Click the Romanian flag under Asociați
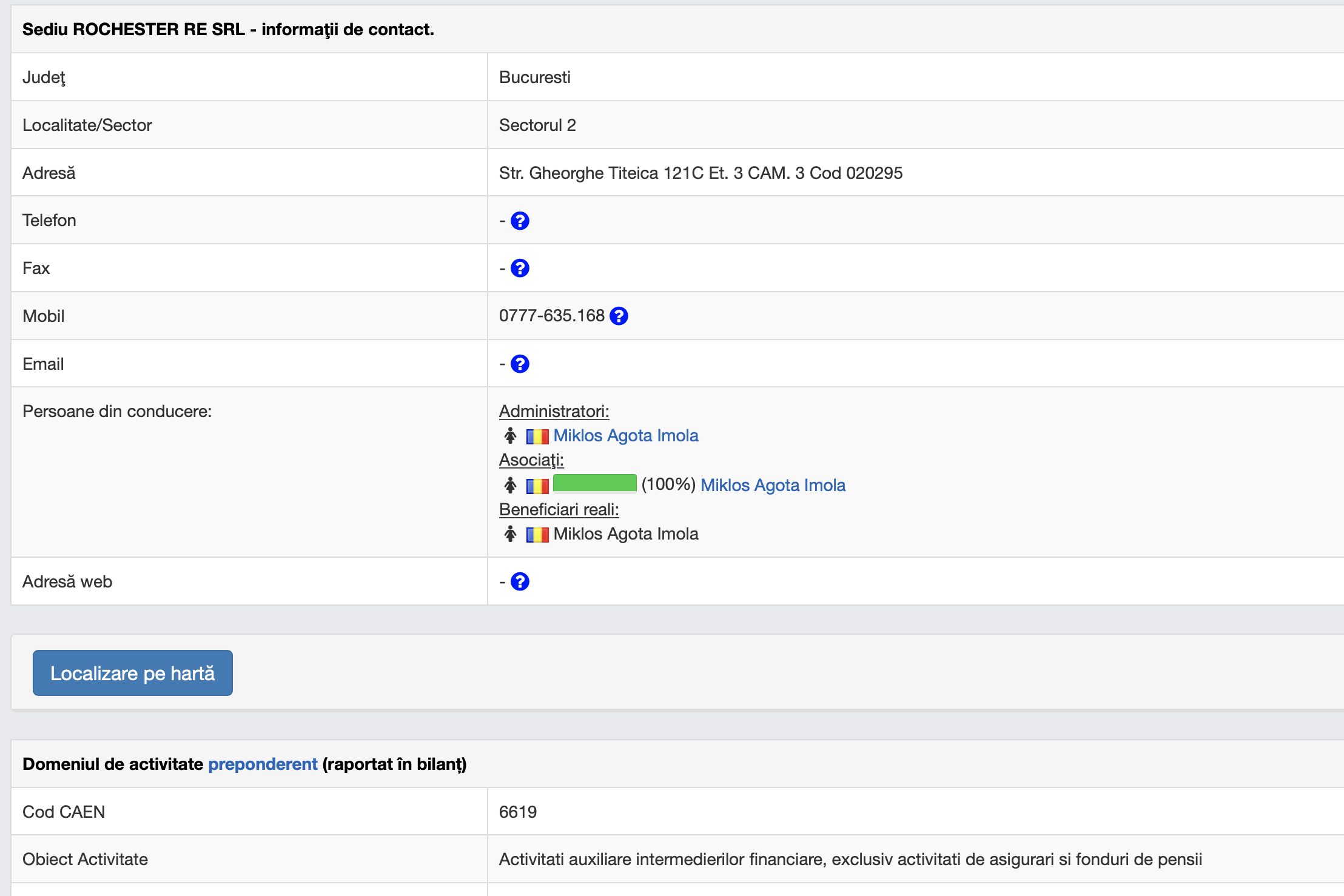The height and width of the screenshot is (896, 1344). point(537,486)
